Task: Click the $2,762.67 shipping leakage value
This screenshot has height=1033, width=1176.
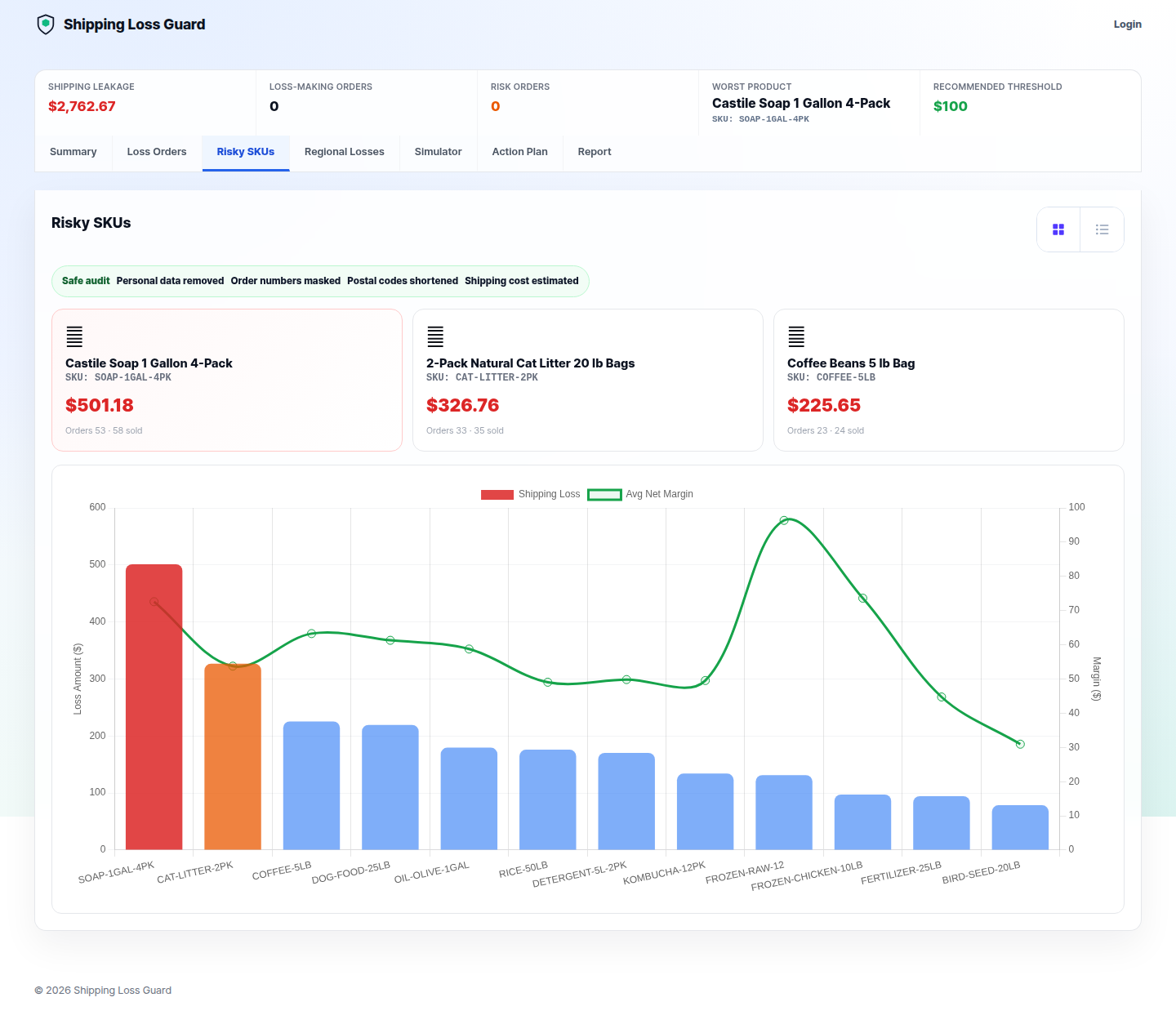Action: tap(82, 106)
